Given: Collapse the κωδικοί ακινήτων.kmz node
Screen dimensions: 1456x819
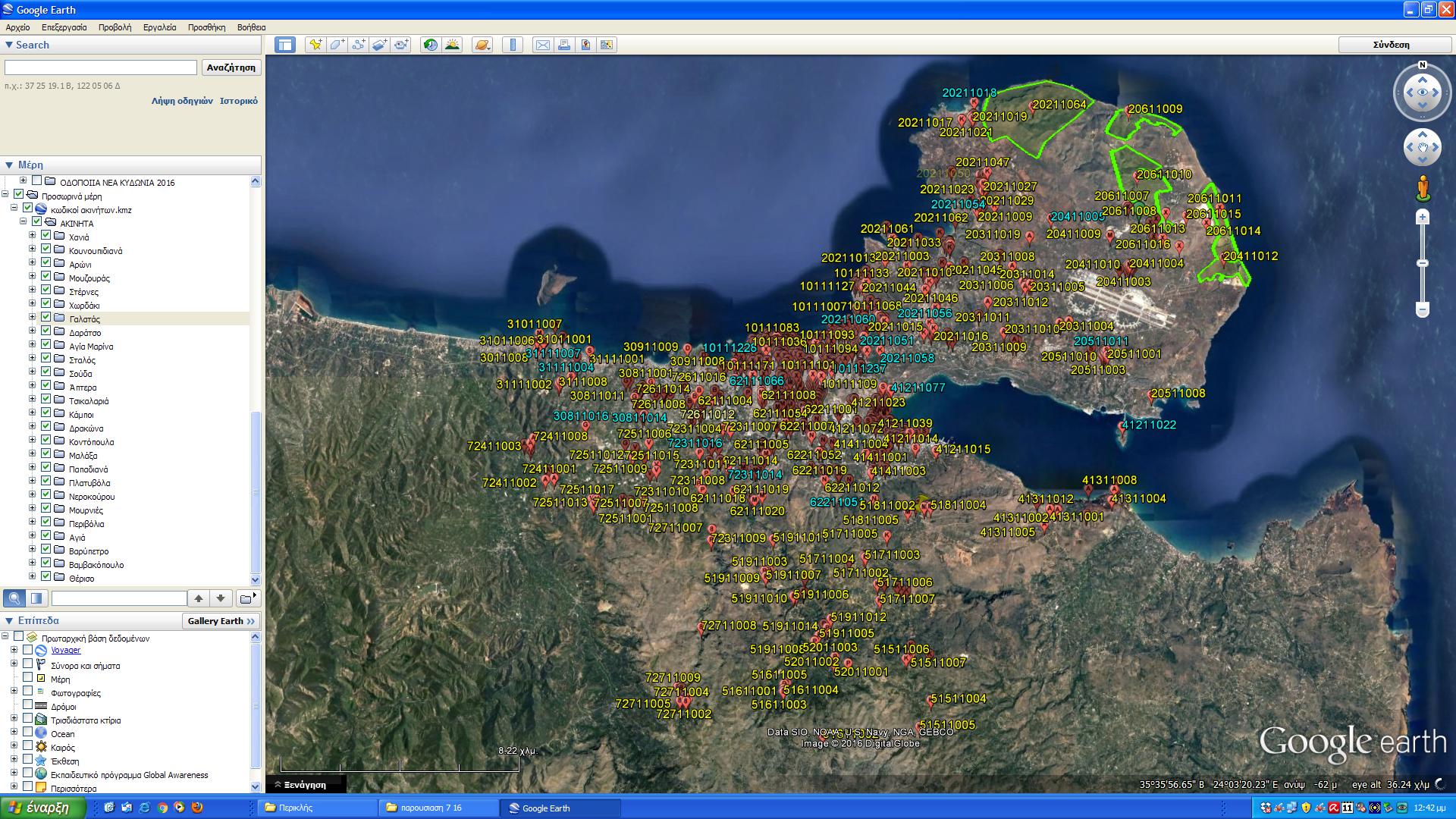Looking at the screenshot, I should coord(14,209).
